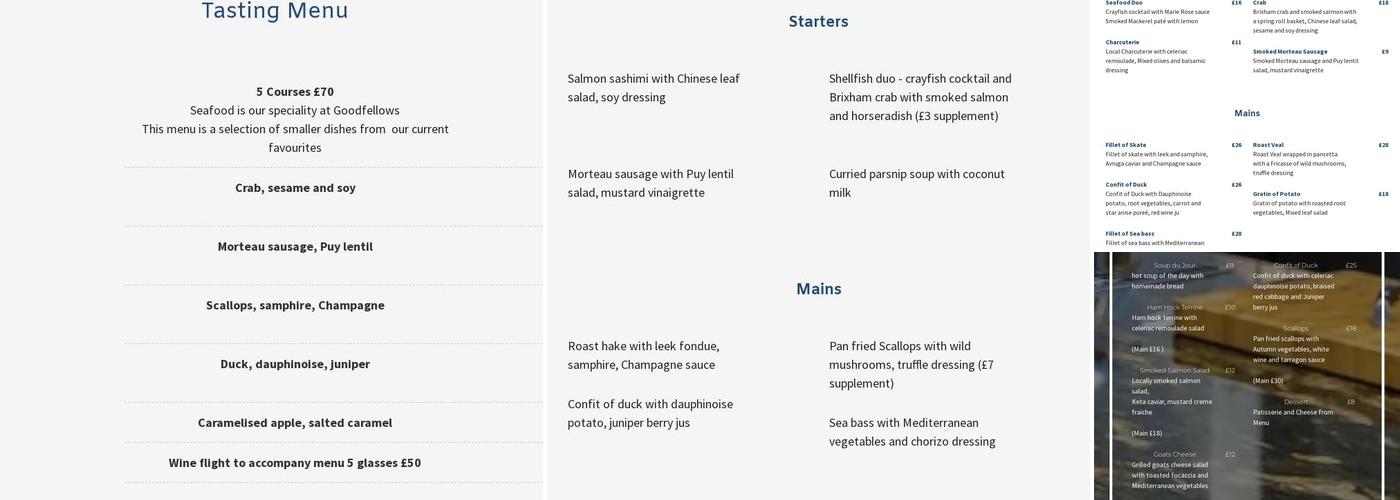
Task: Click the Tasting Menu heading
Action: pos(275,11)
